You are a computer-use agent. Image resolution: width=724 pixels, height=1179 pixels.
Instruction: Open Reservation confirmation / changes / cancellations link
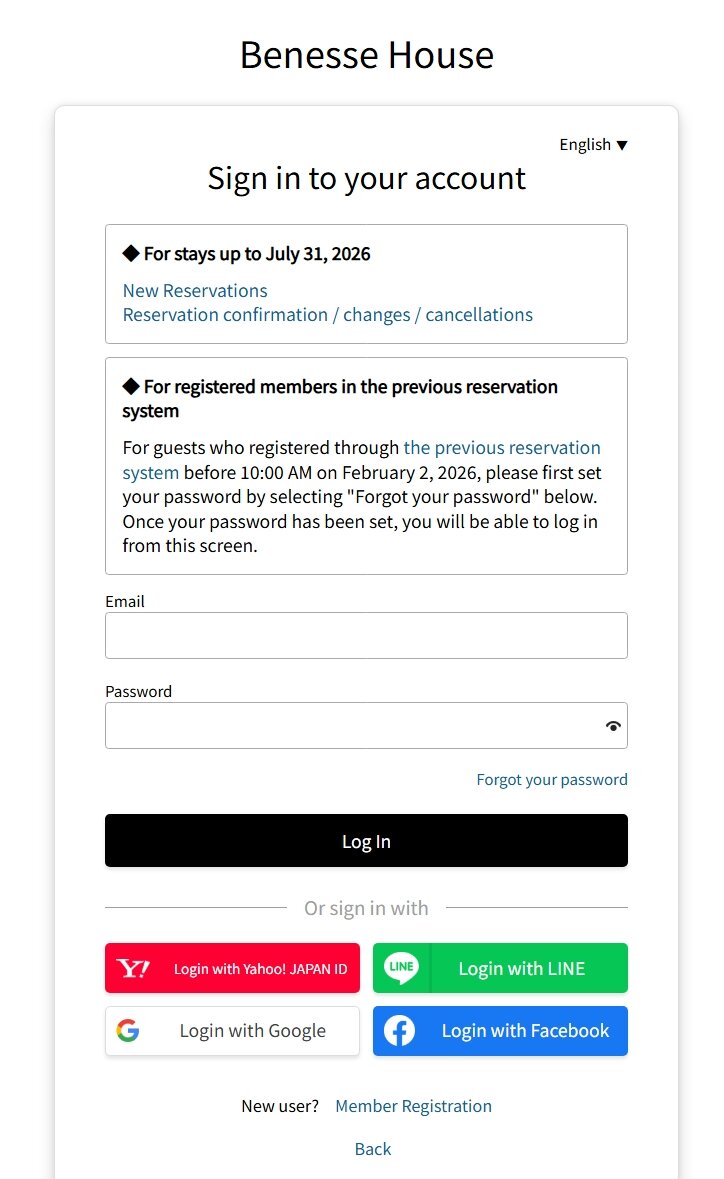327,315
